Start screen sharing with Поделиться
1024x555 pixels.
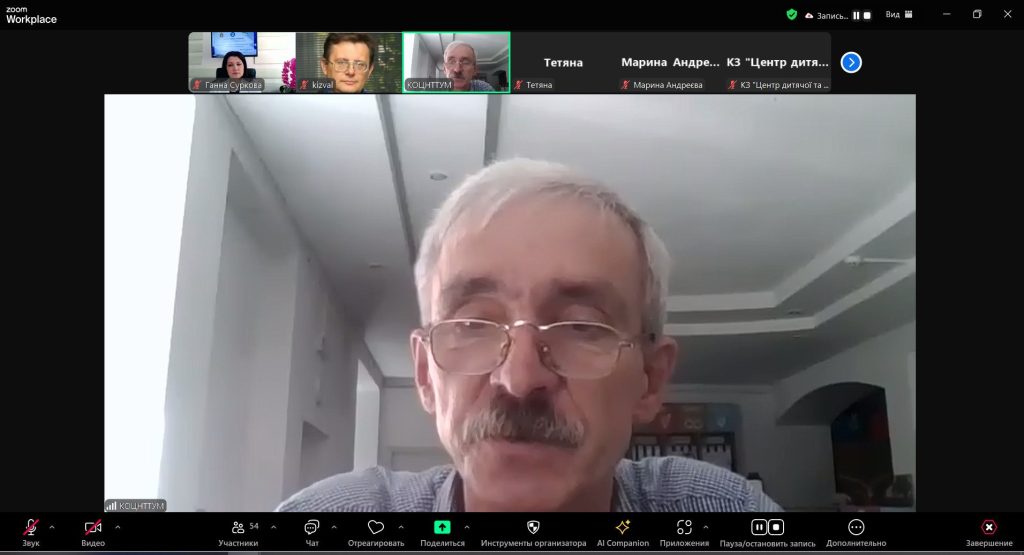[x=442, y=528]
